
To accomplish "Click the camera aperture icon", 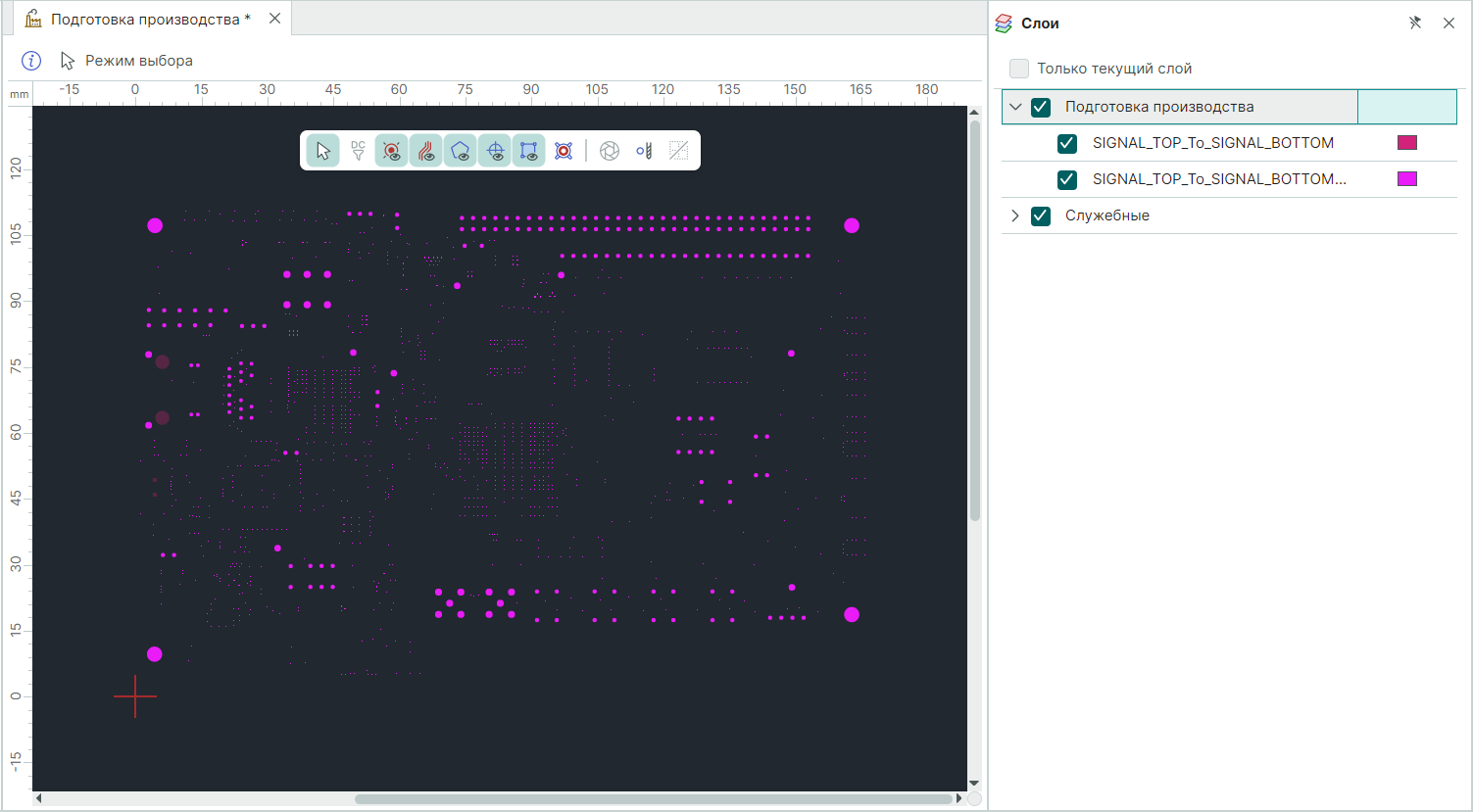I will [610, 151].
